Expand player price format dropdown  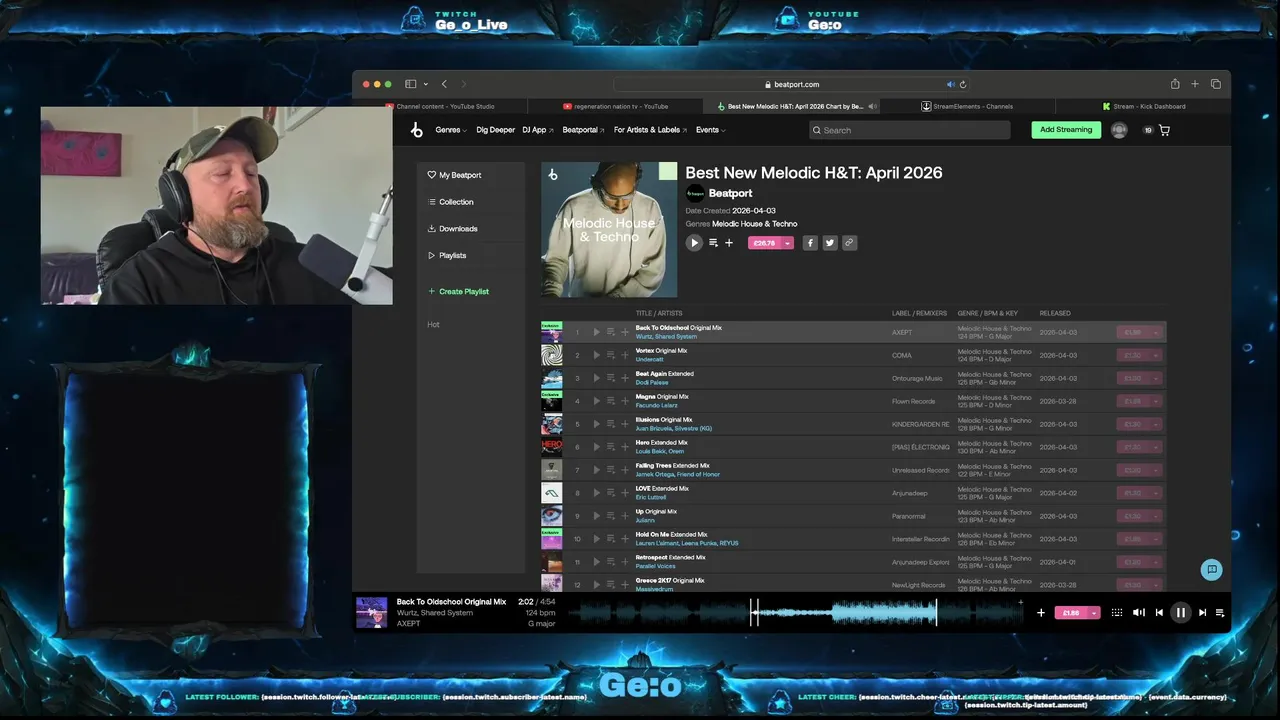pyautogui.click(x=1094, y=613)
